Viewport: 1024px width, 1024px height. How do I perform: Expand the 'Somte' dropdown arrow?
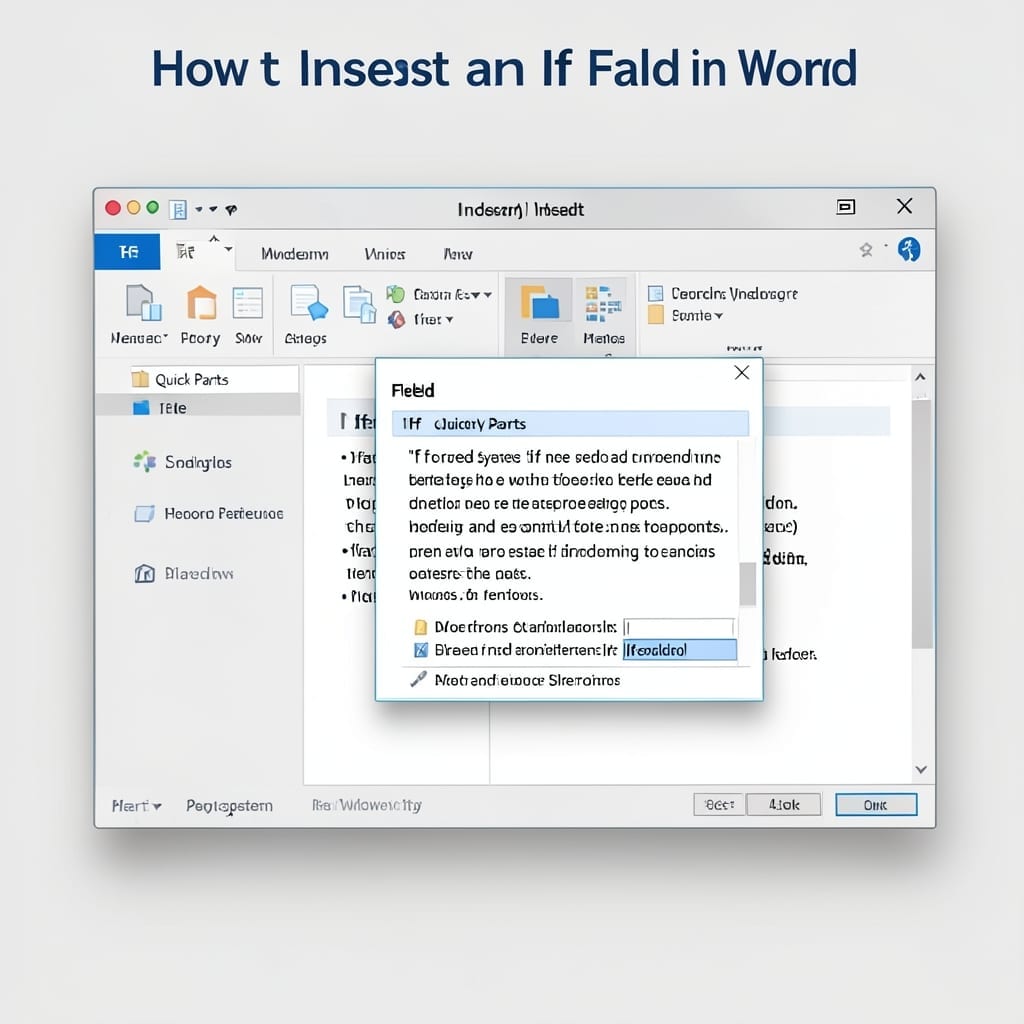point(718,316)
